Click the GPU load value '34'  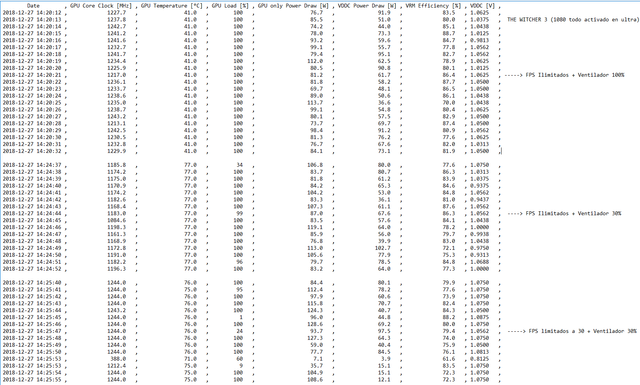240,165
